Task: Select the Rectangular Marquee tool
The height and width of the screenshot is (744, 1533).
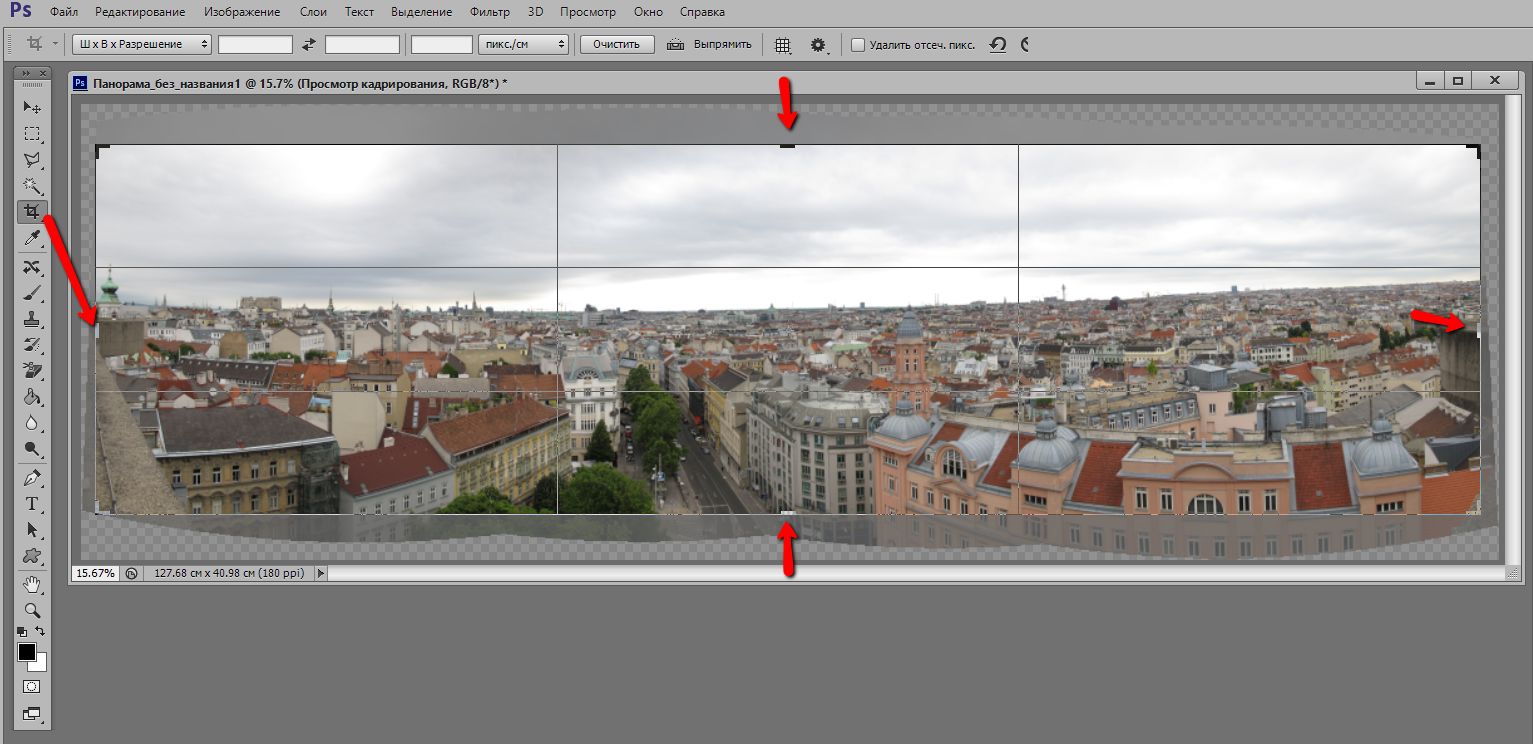Action: click(32, 133)
